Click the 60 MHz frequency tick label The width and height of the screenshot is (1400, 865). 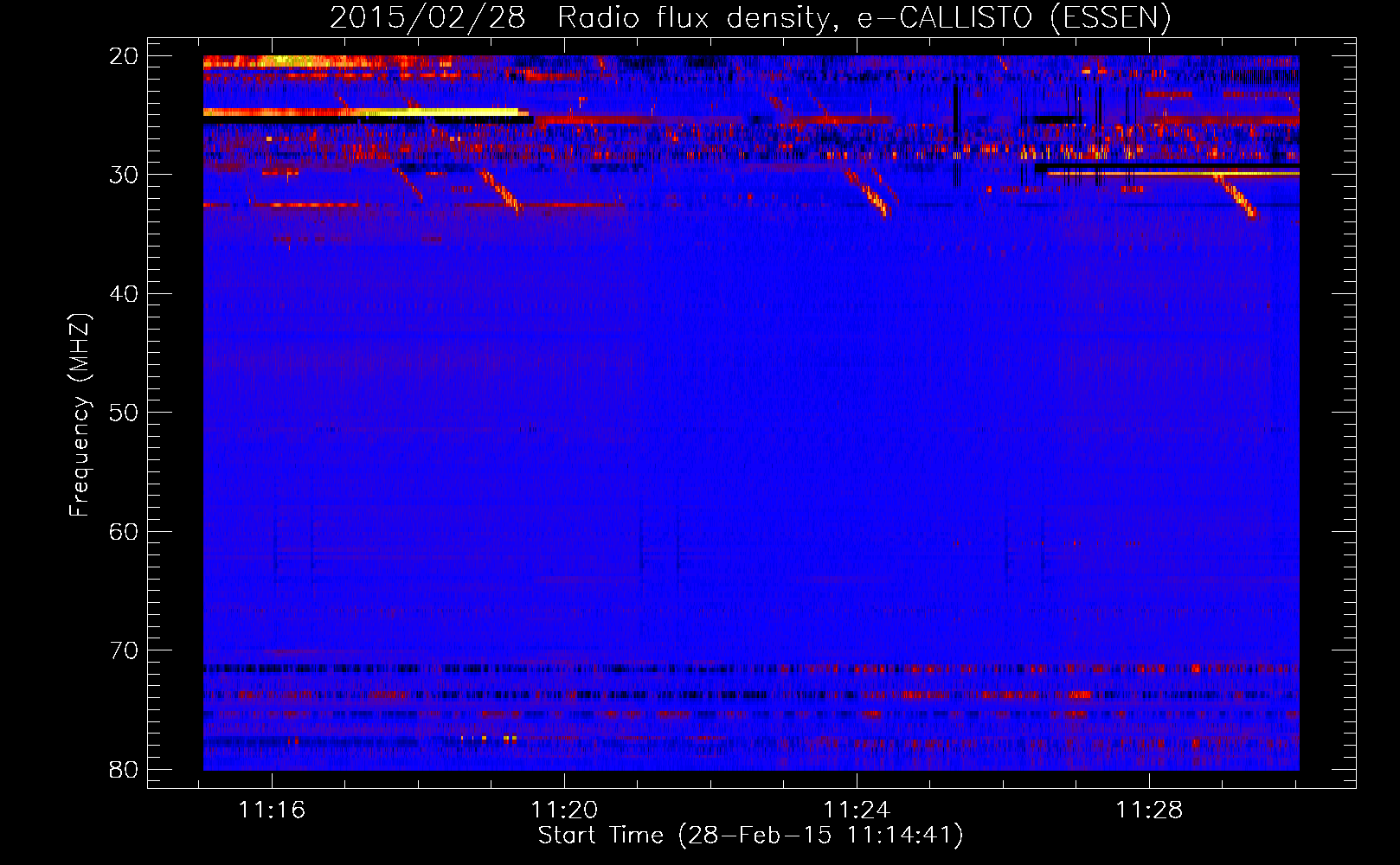(x=124, y=531)
